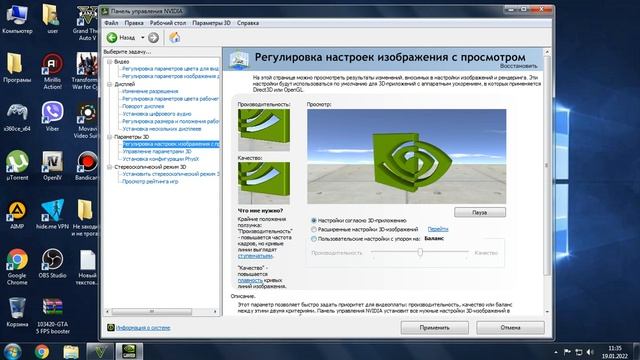Click the Performance-Quality slider thumb
640x360 pixels.
pos(420,252)
